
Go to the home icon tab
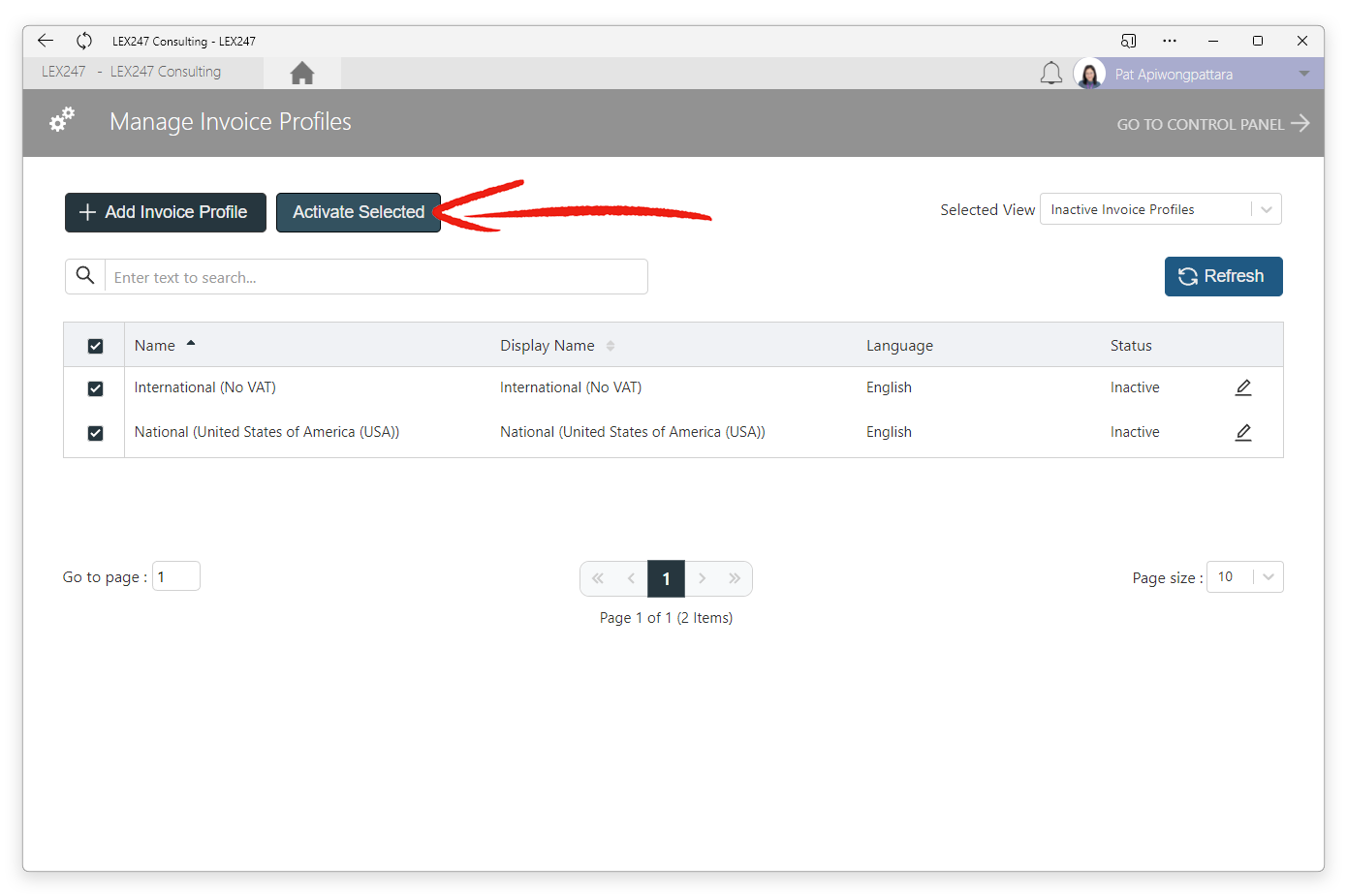(302, 74)
